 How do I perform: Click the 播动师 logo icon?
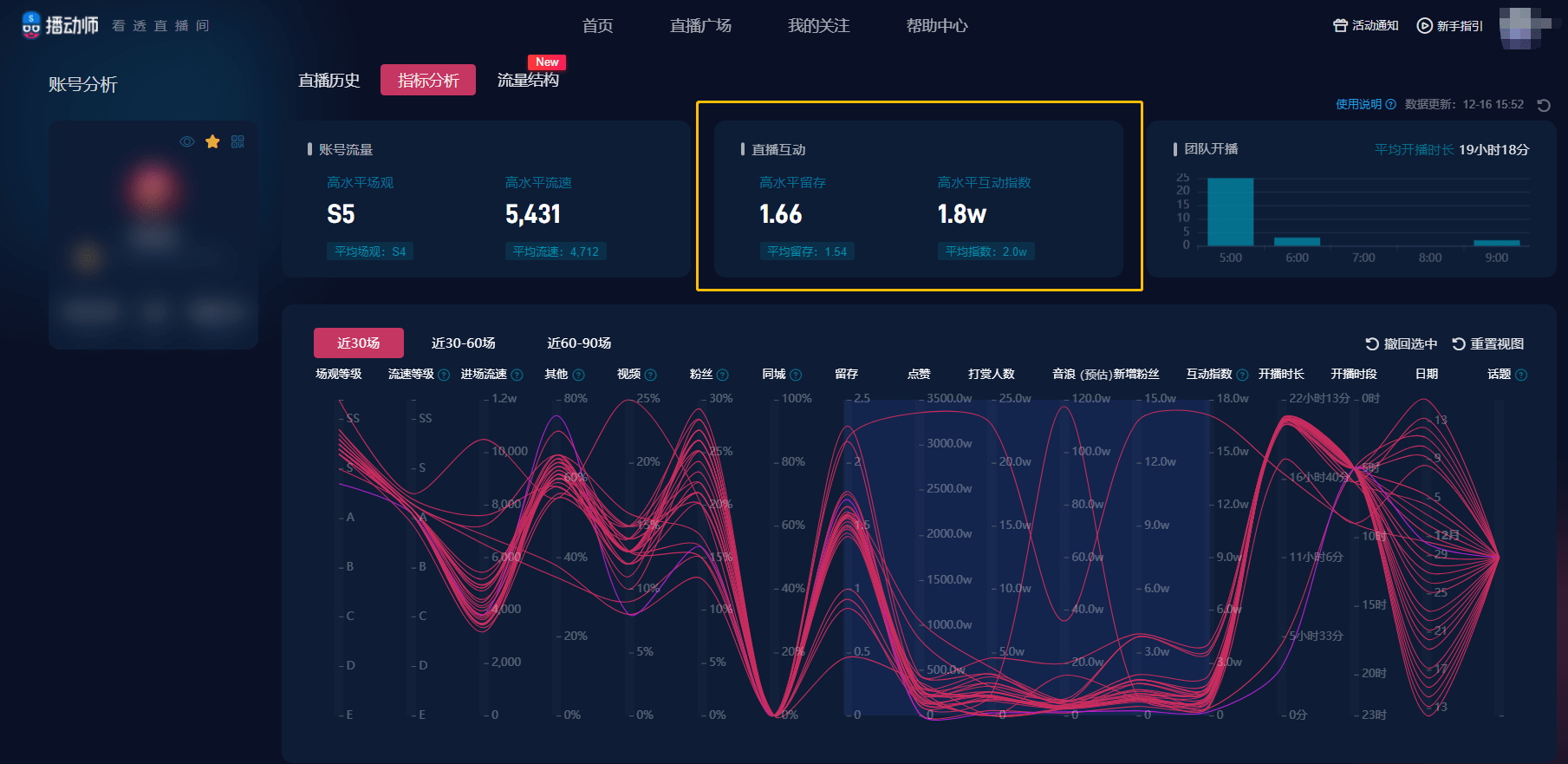(x=31, y=25)
